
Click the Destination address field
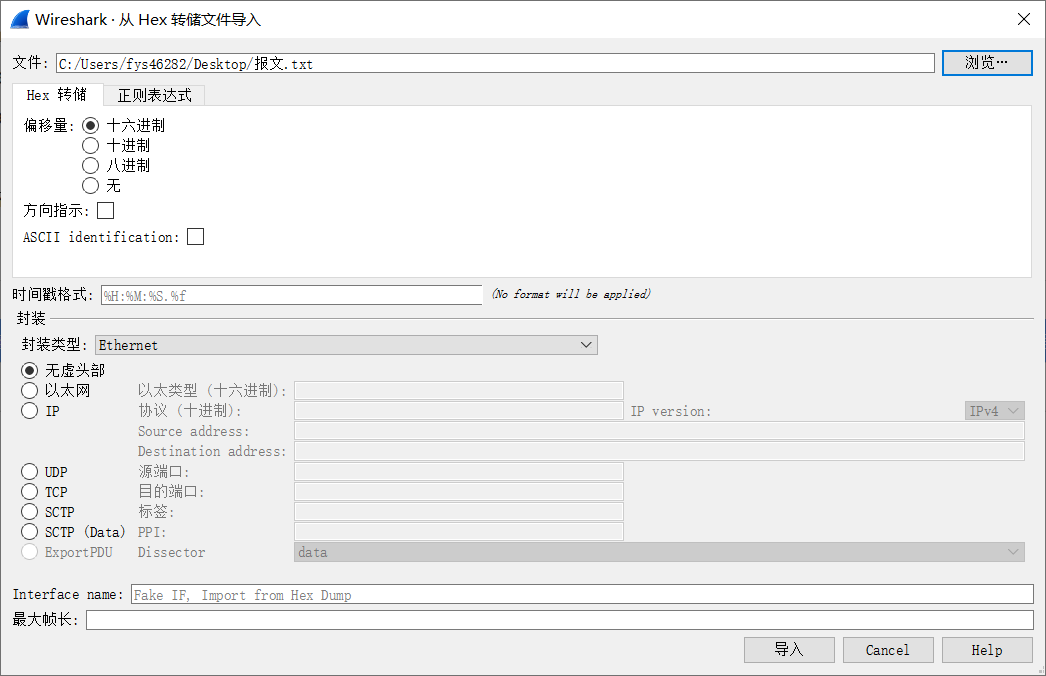click(659, 451)
